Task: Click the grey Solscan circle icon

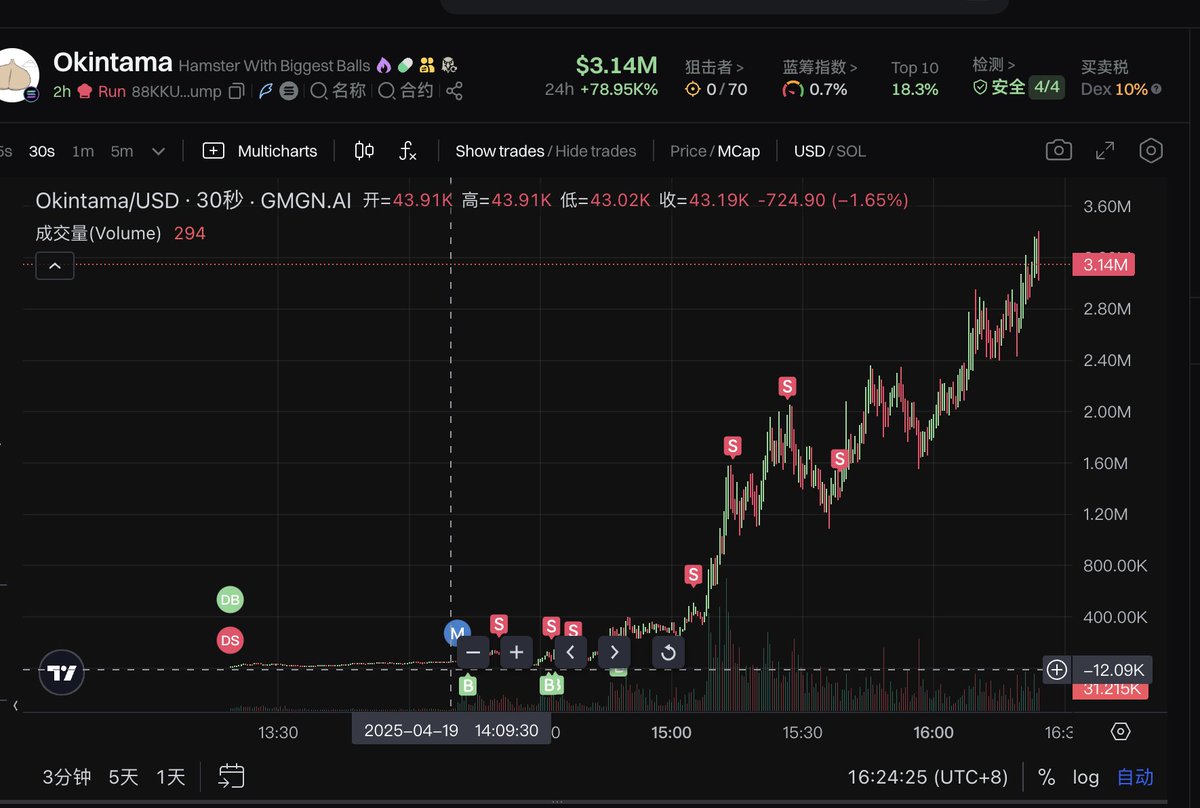Action: [289, 91]
